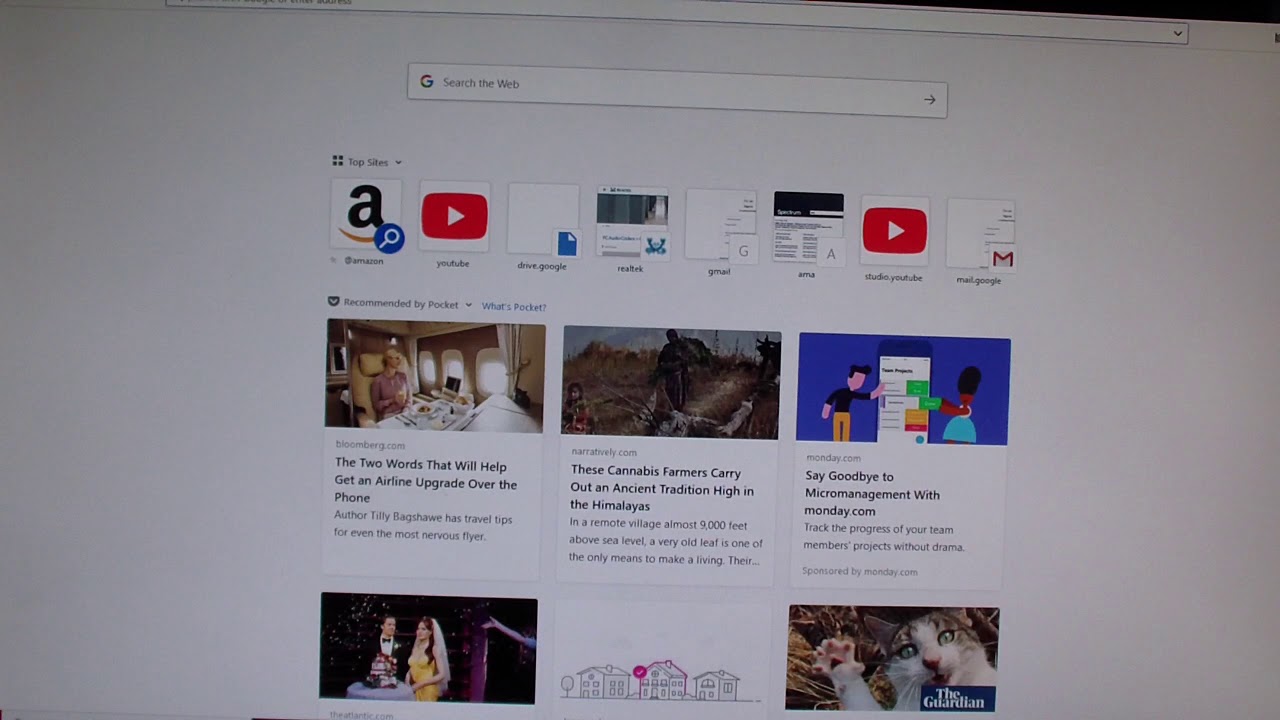The height and width of the screenshot is (720, 1280).
Task: Open the drive.google top site tile
Action: 543,219
